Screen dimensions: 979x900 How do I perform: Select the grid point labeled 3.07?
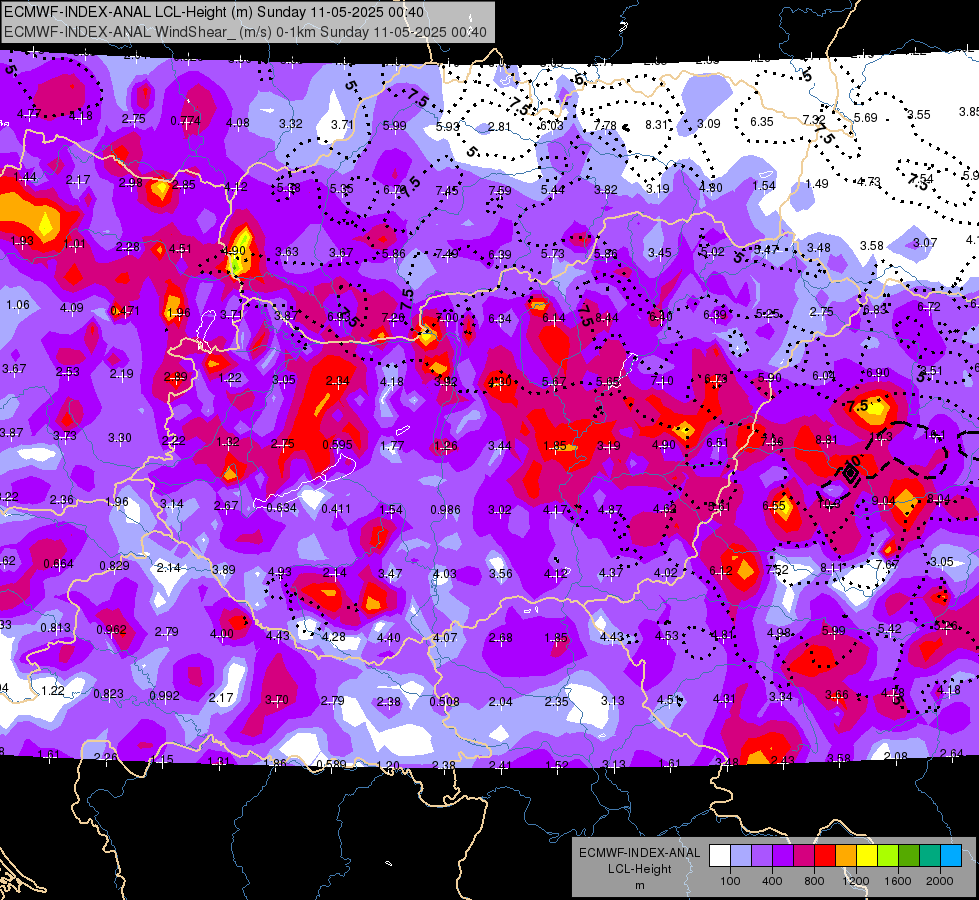click(925, 242)
